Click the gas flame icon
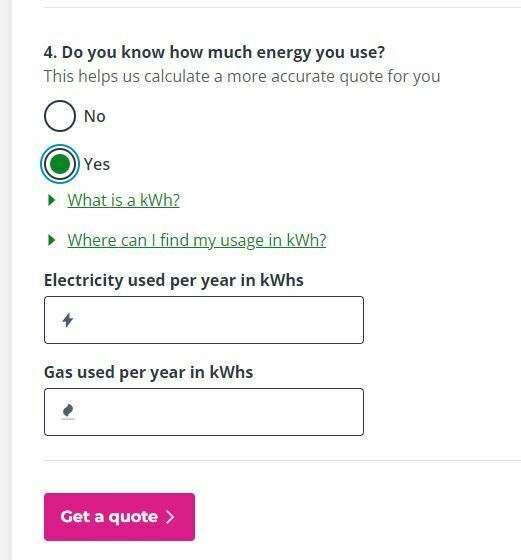The height and width of the screenshot is (560, 521). coord(68,412)
